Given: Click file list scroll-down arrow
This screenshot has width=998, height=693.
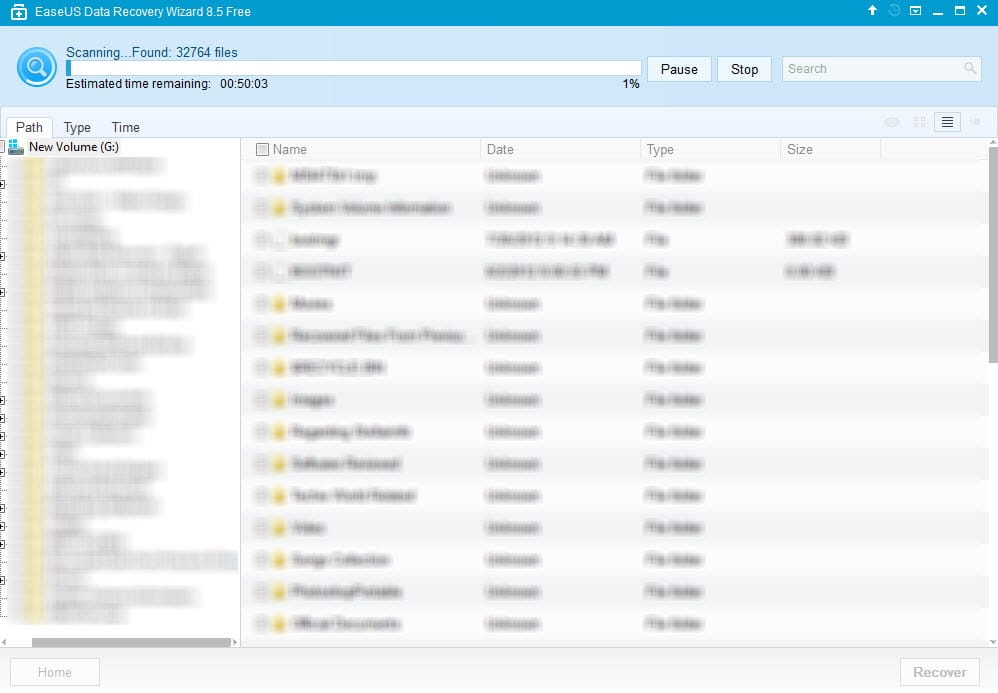Looking at the screenshot, I should pyautogui.click(x=993, y=642).
